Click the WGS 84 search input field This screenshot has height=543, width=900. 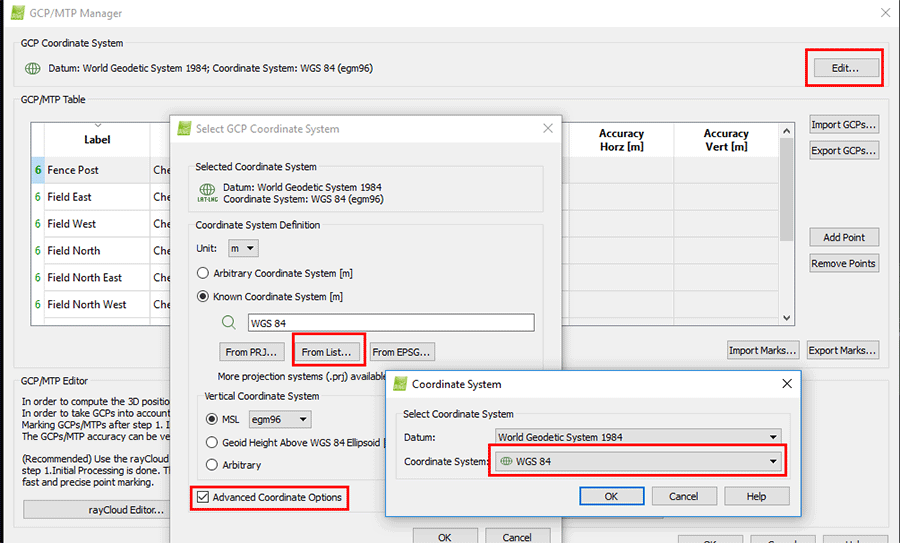[x=390, y=322]
